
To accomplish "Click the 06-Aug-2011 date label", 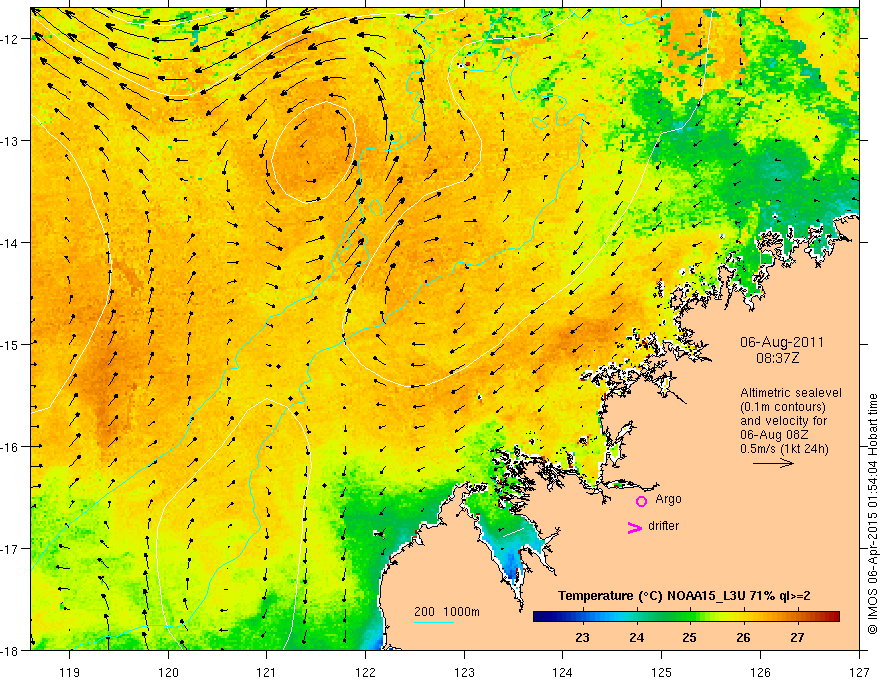I will coord(782,342).
